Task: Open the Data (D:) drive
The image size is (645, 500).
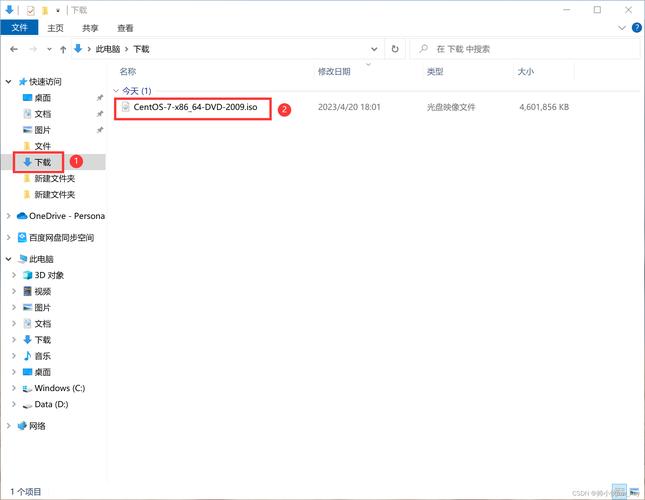Action: pyautogui.click(x=51, y=404)
